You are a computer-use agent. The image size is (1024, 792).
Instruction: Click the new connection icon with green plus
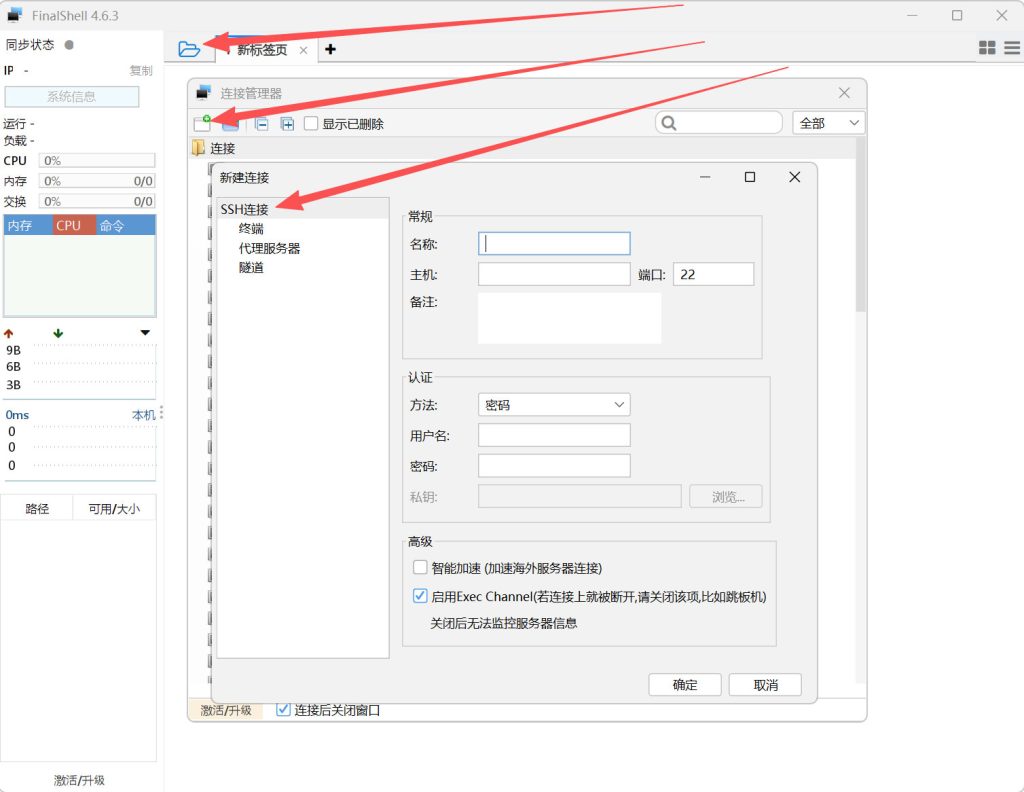point(203,123)
